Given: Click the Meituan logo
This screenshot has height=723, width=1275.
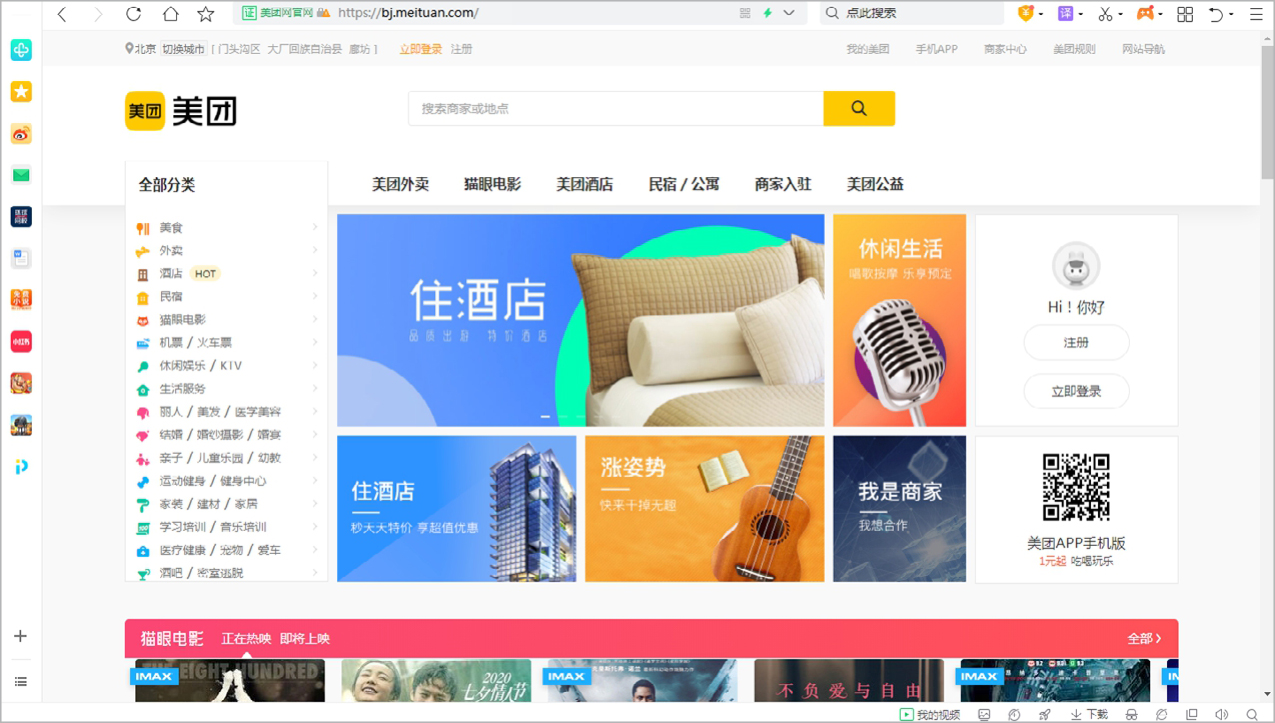Looking at the screenshot, I should point(181,111).
